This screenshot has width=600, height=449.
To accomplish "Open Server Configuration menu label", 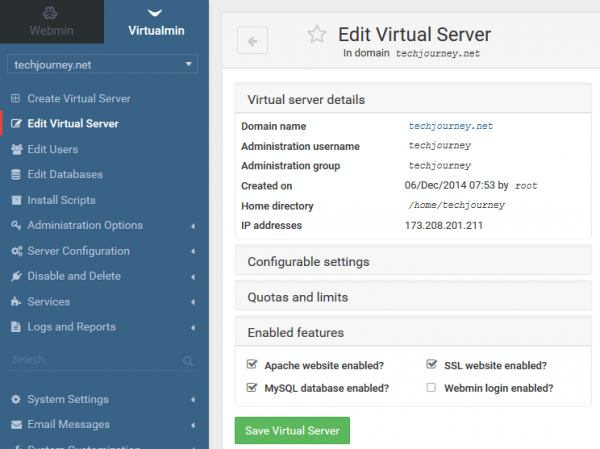I will 78,251.
